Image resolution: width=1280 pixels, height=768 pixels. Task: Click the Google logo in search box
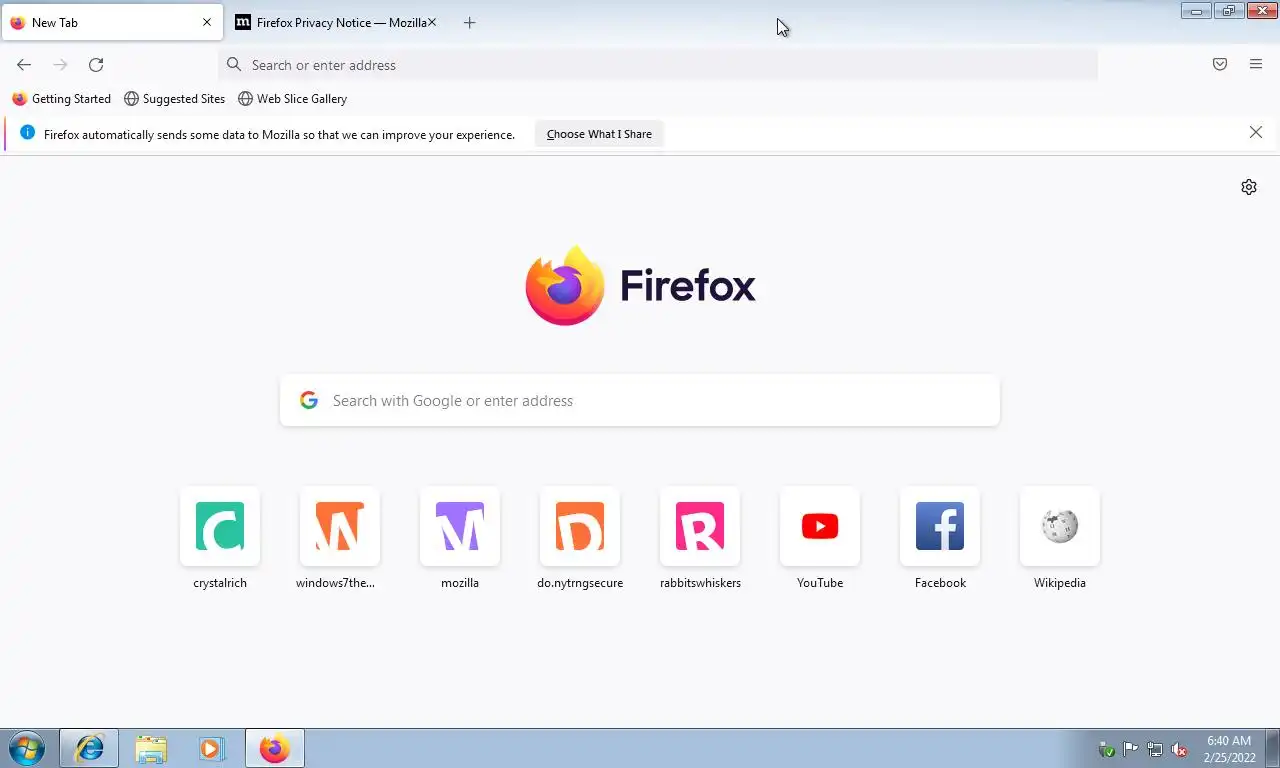[x=309, y=400]
